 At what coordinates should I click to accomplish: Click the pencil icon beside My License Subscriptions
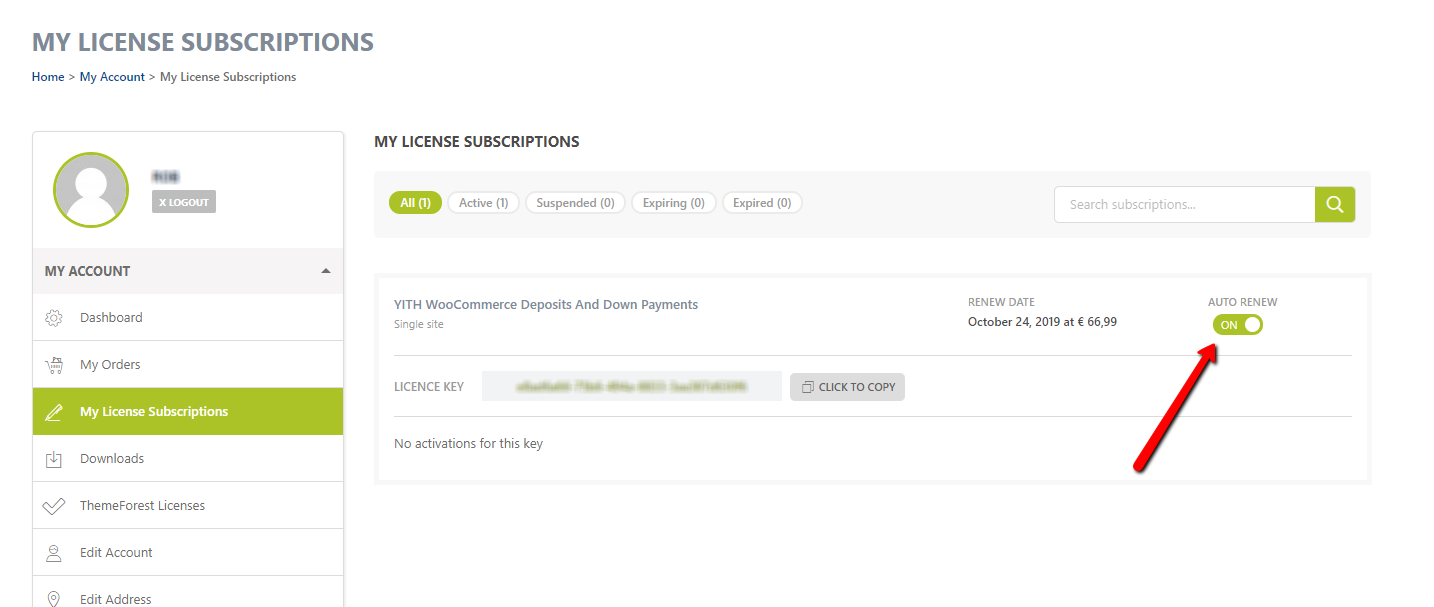tap(54, 412)
